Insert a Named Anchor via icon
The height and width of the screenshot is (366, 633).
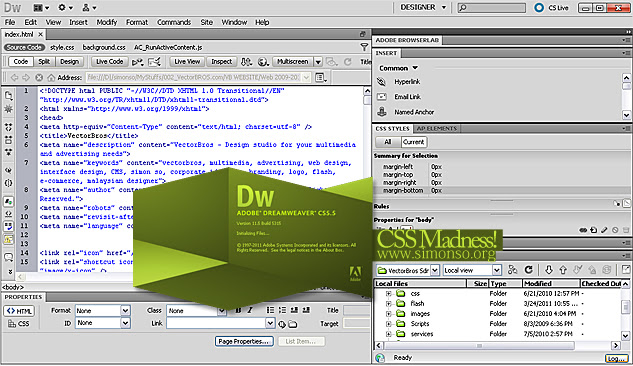(x=381, y=112)
